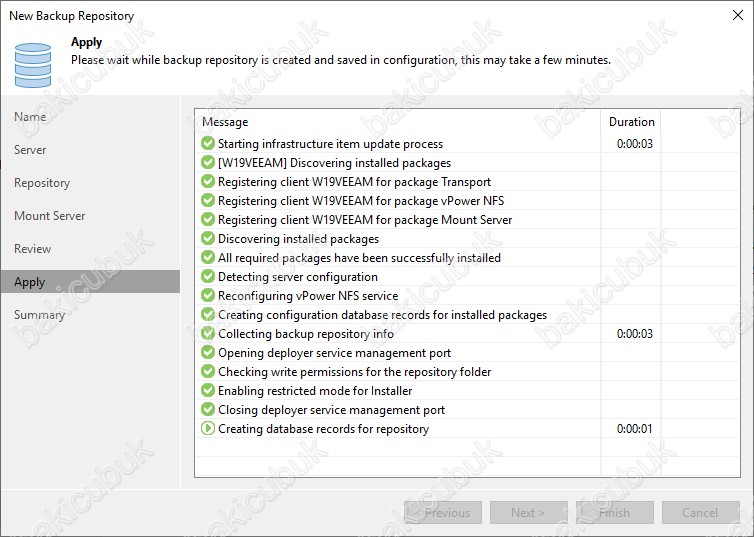This screenshot has height=537, width=754.
Task: Click the Finish button
Action: tap(615, 513)
